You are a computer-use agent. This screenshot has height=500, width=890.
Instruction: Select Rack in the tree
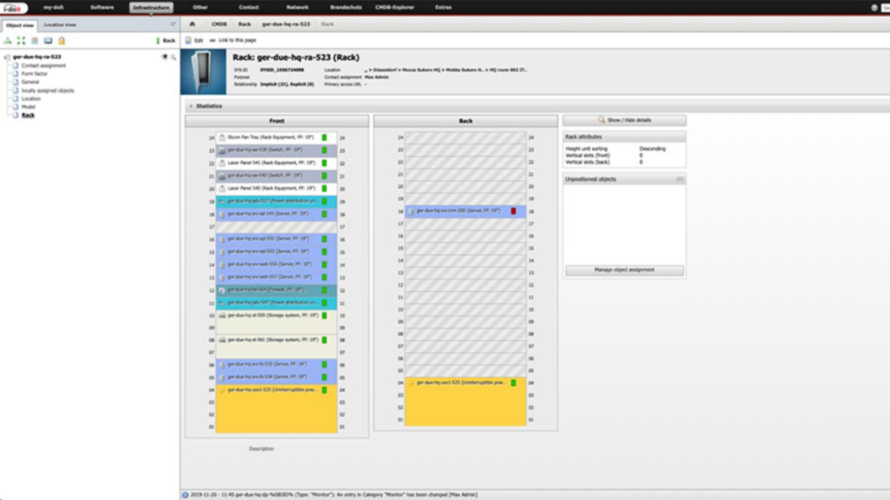point(28,115)
